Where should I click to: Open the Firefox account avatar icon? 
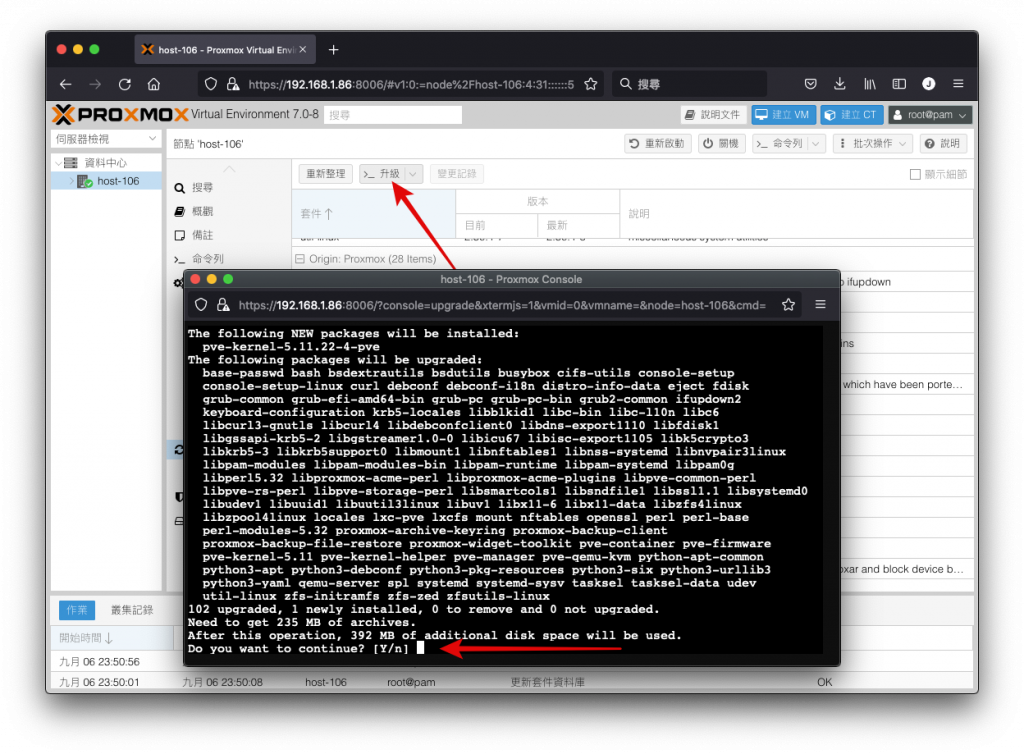[929, 84]
